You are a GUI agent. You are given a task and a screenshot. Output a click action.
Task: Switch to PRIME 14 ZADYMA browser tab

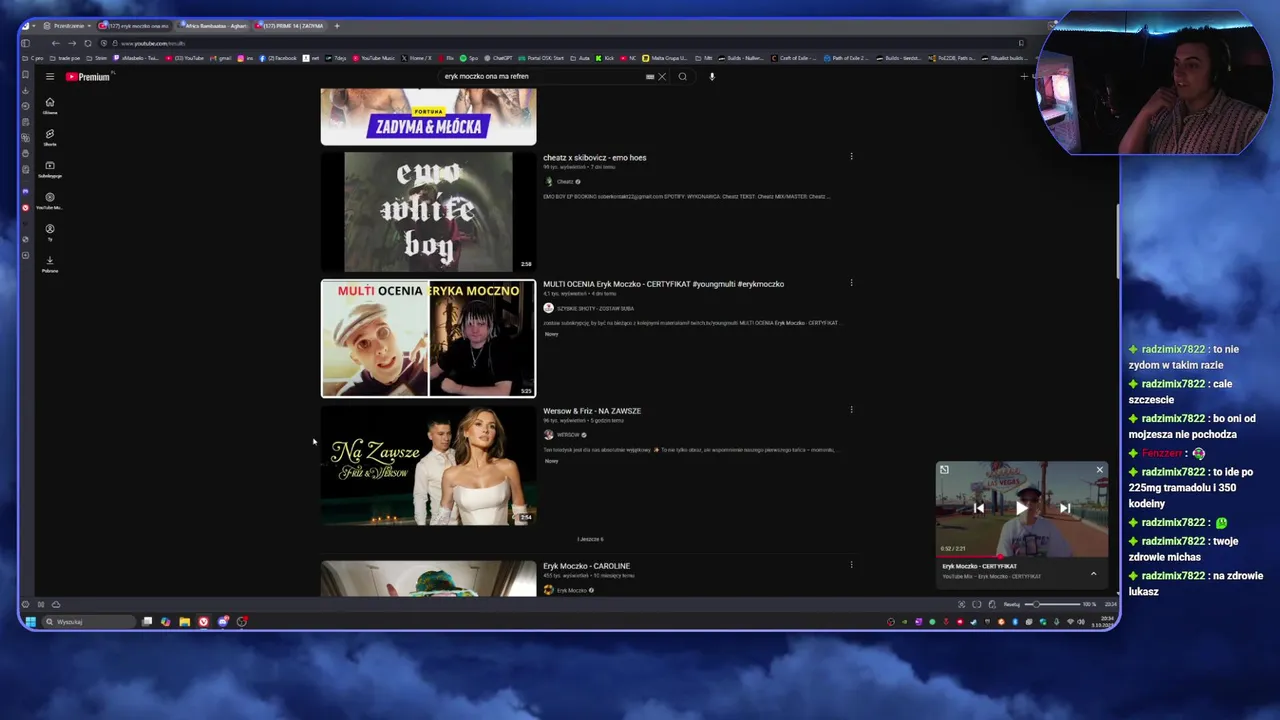291,26
